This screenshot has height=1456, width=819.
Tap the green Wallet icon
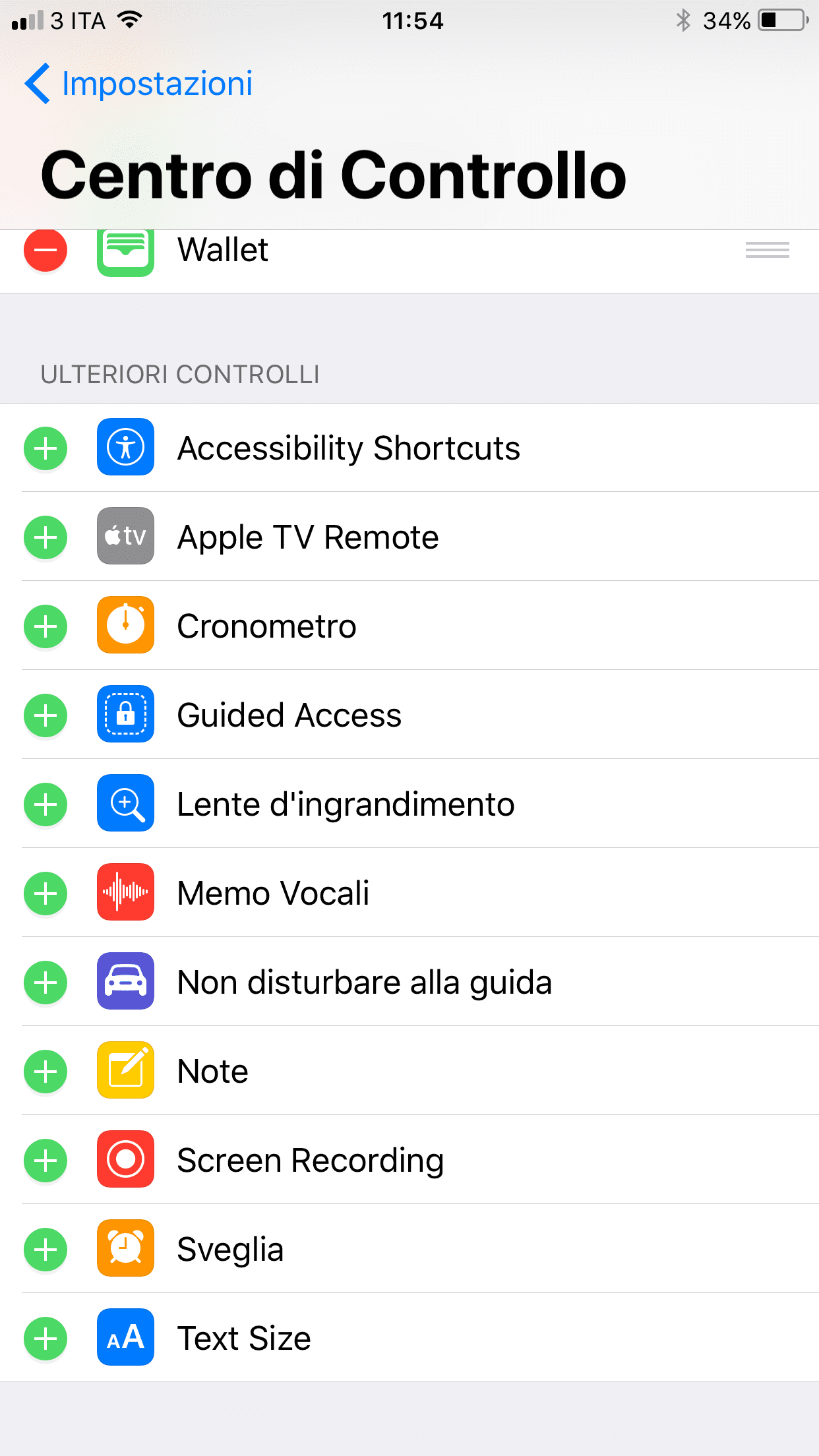pyautogui.click(x=125, y=251)
